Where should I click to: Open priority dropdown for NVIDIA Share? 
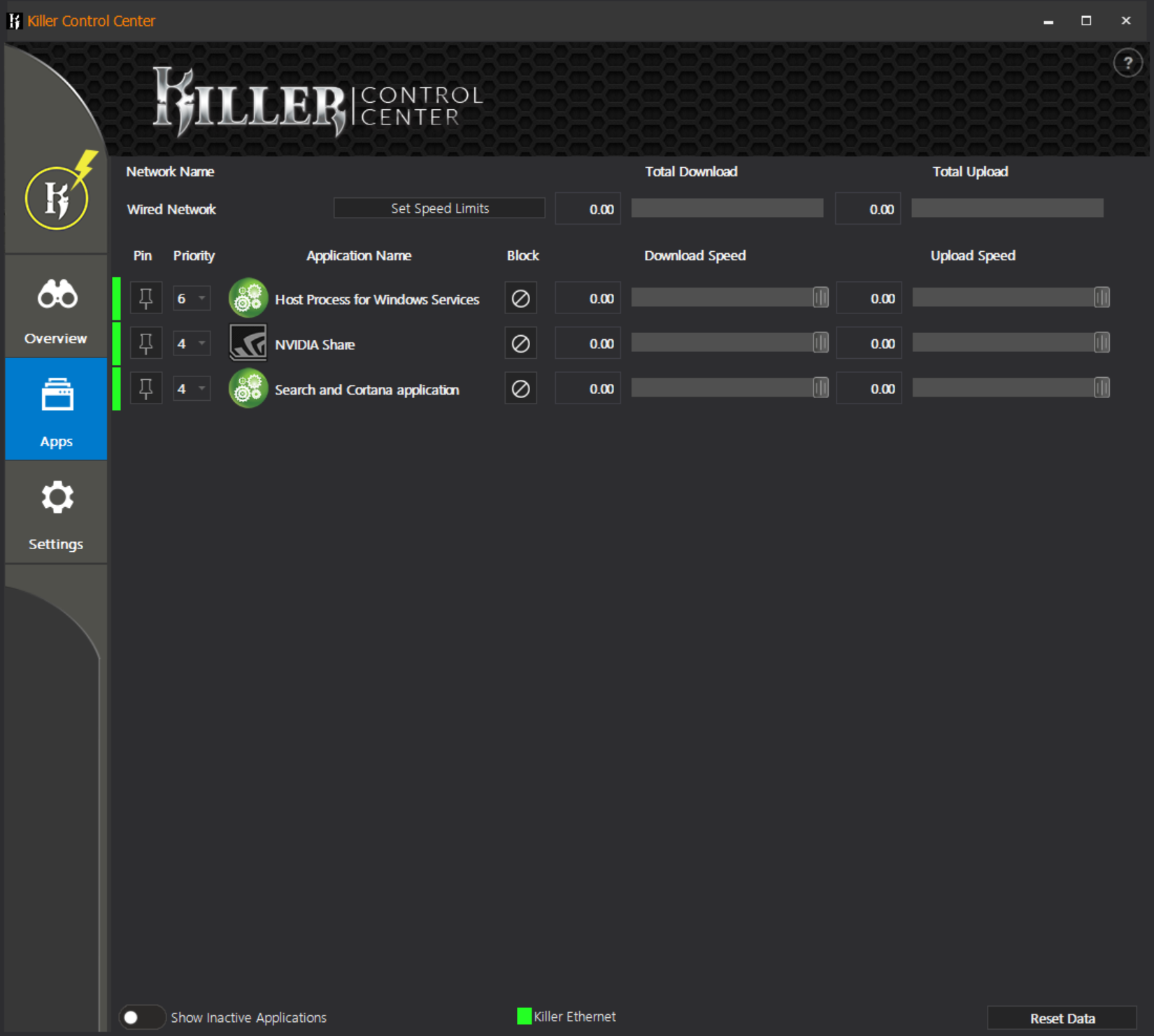(x=192, y=344)
